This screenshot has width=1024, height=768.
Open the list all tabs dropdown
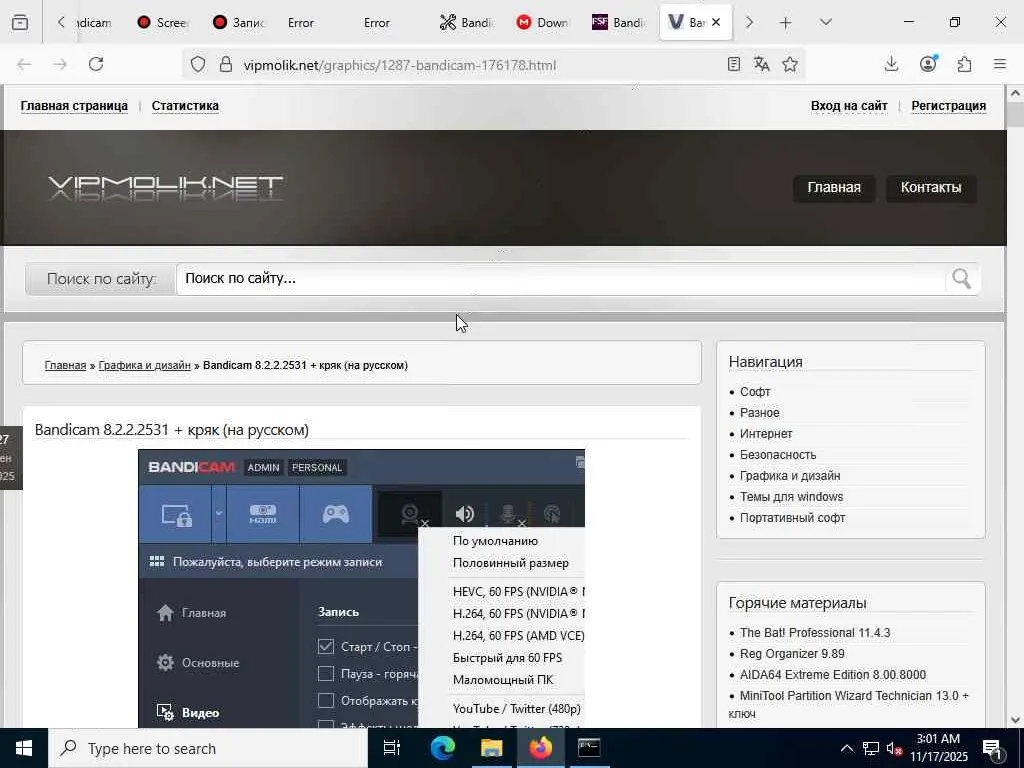(x=825, y=22)
